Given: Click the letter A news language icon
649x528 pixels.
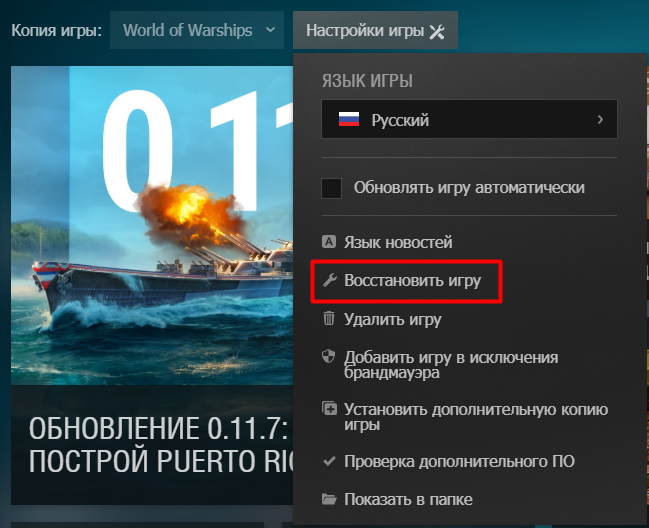Looking at the screenshot, I should click(329, 242).
